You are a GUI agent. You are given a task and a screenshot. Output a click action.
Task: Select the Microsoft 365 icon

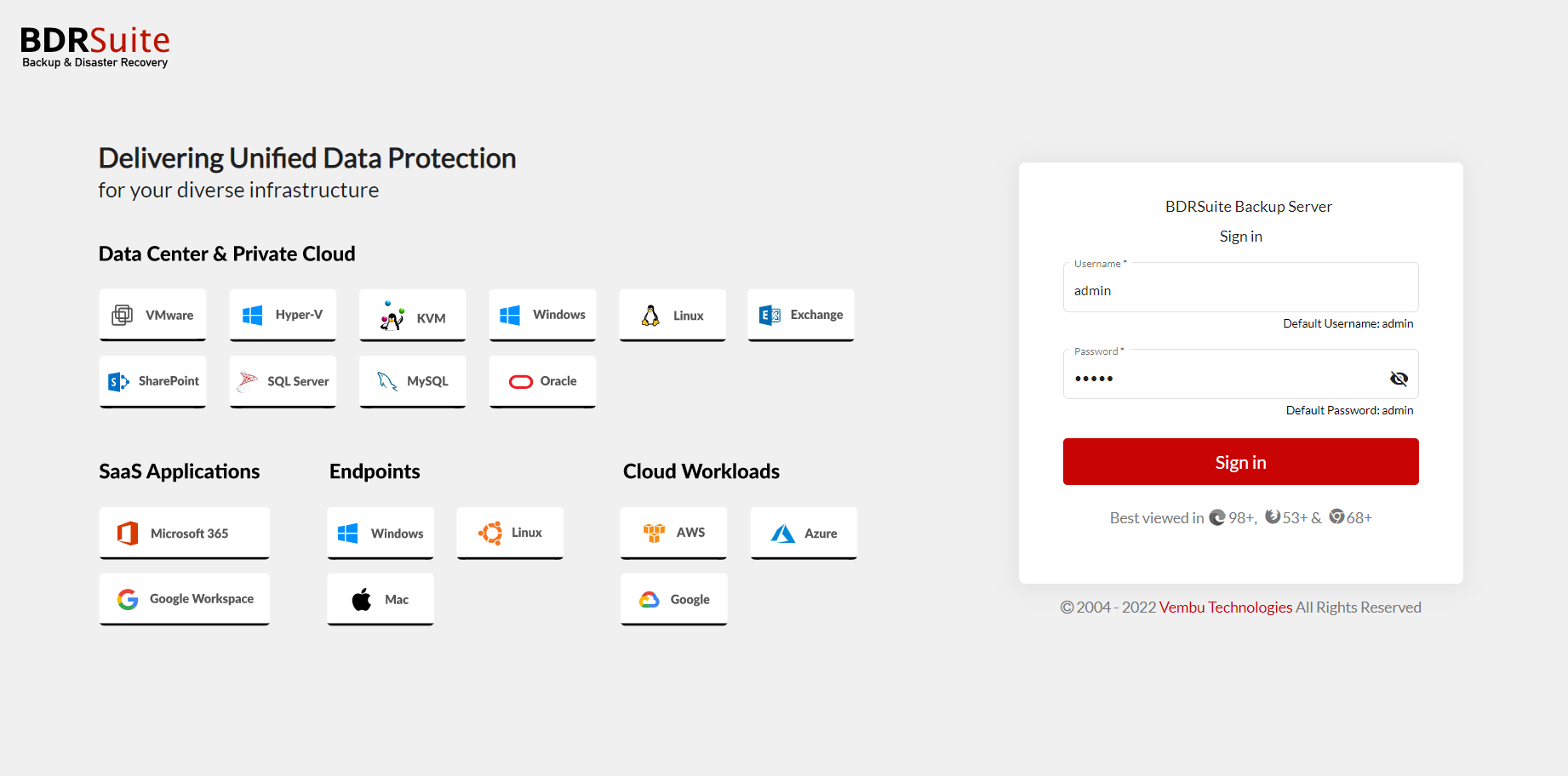128,533
